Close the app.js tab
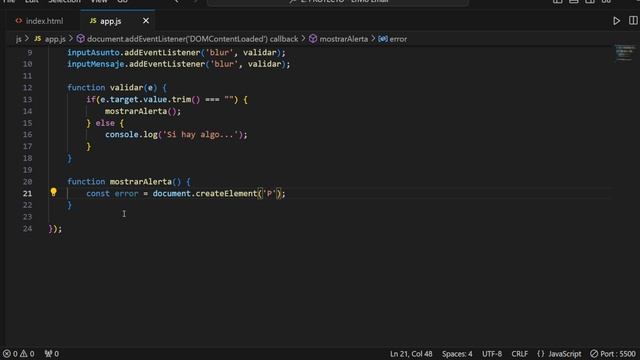640x360 pixels. tap(146, 21)
